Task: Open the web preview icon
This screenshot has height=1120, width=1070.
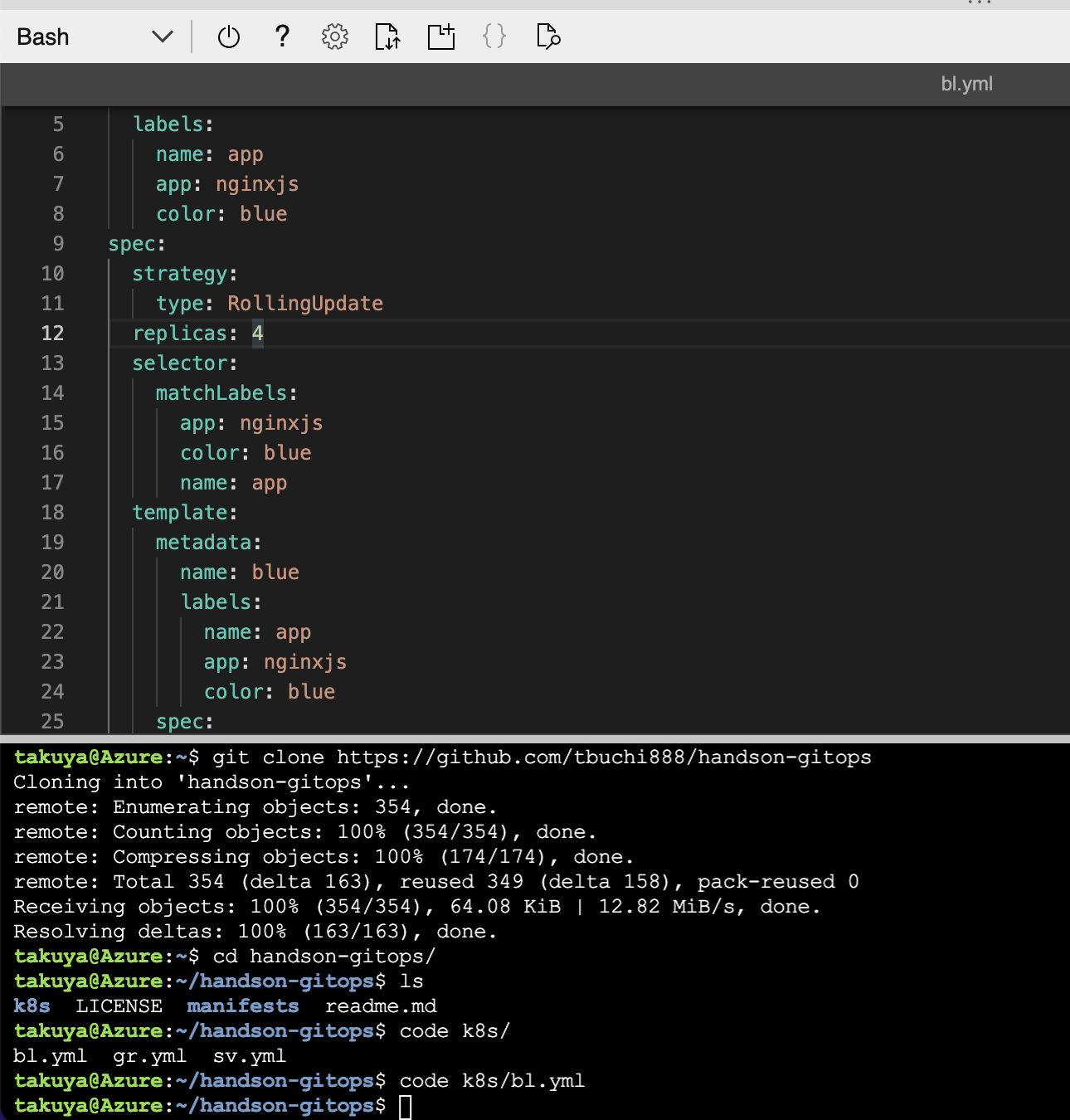Action: [548, 37]
